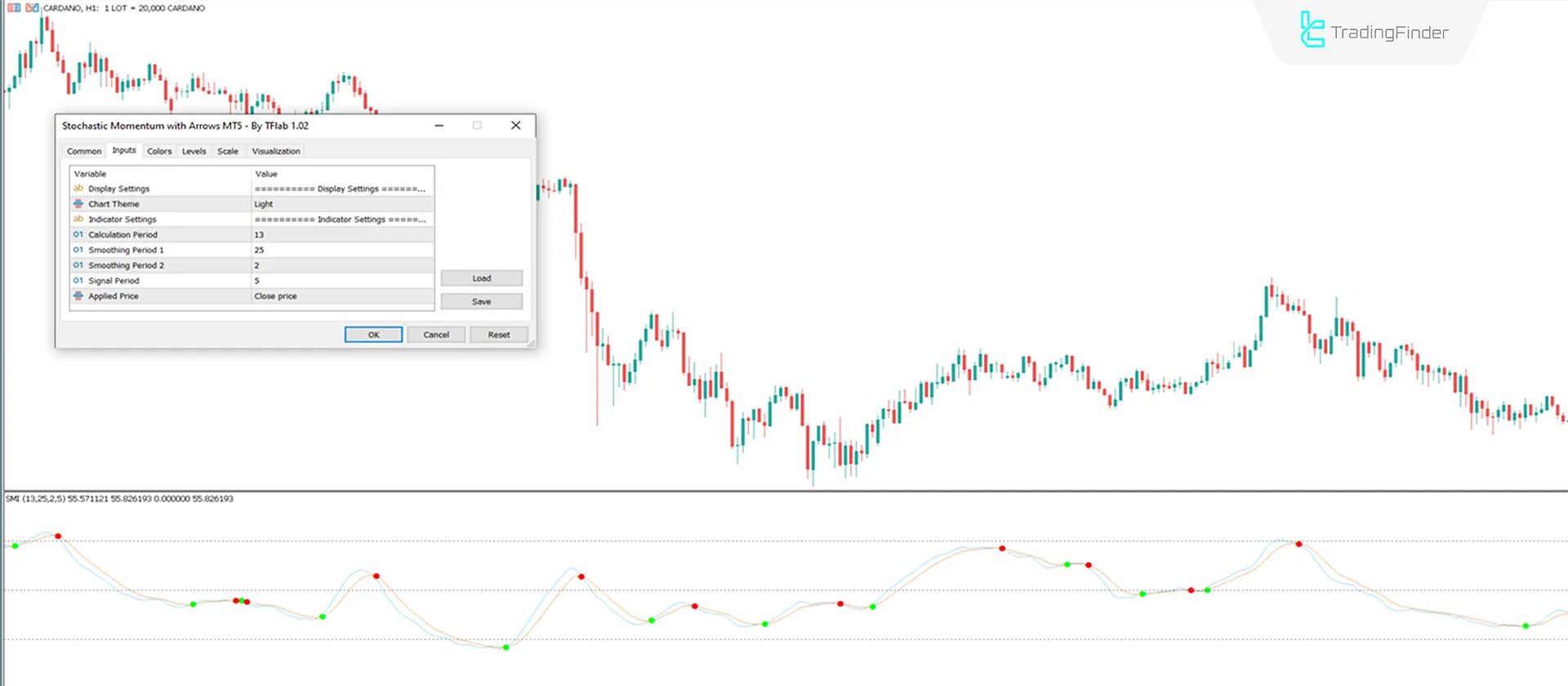This screenshot has width=1568, height=686.
Task: Click the 'ab' icon beside Indicator Settings
Action: pos(78,220)
